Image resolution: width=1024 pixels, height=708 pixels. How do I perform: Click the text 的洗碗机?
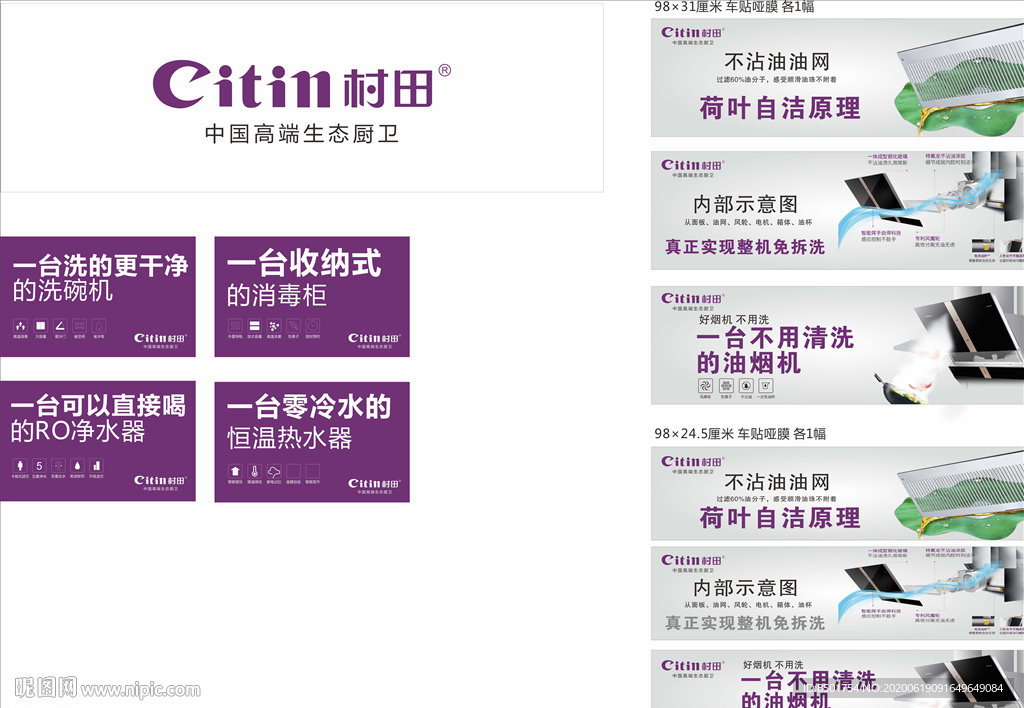tap(63, 291)
